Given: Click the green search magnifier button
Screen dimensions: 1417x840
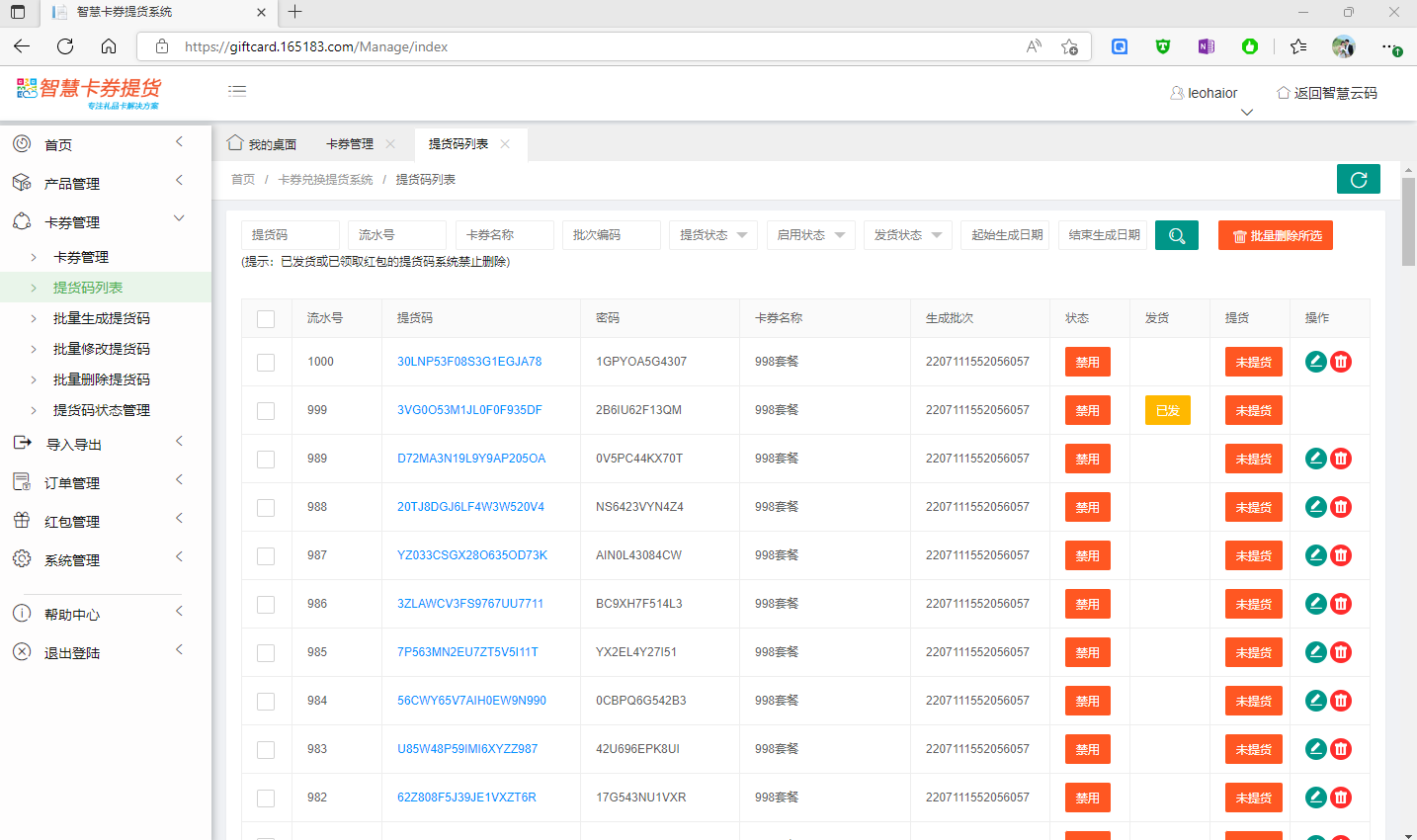Looking at the screenshot, I should coord(1176,235).
